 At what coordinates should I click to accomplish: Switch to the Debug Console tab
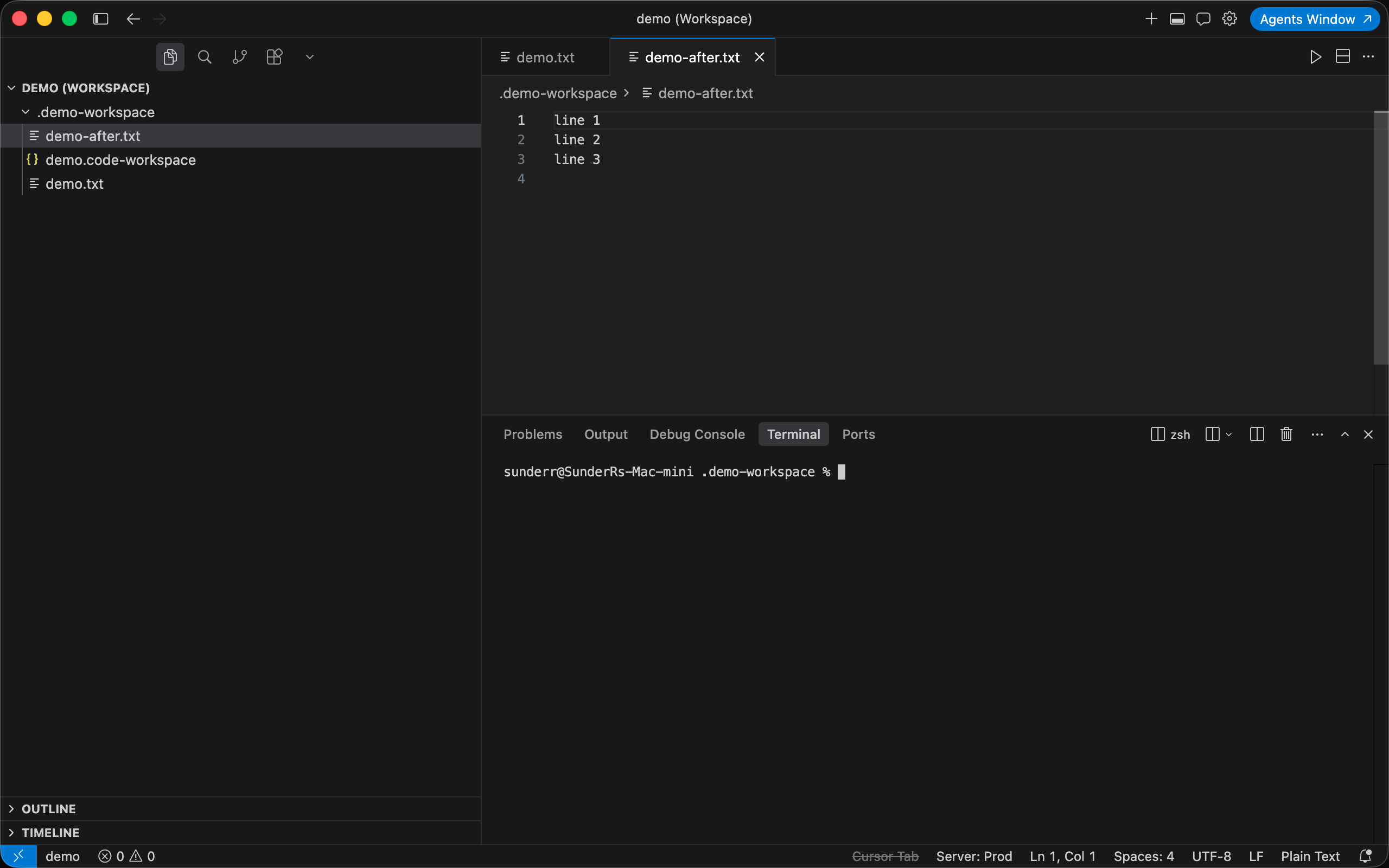(x=697, y=434)
